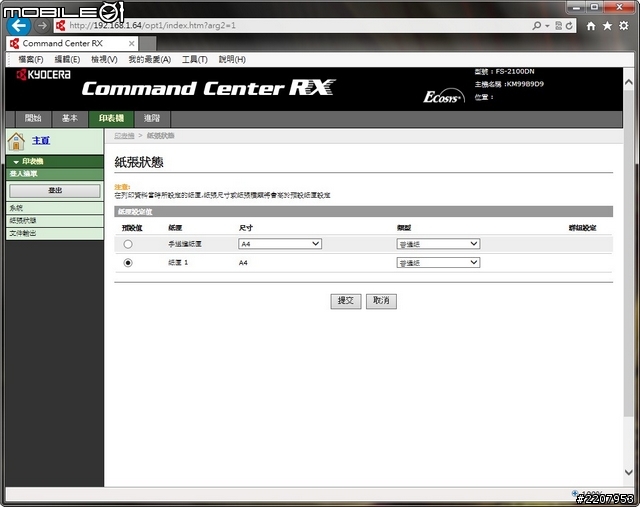This screenshot has width=640, height=507.
Task: Open the media type dropdown for manual tray
Action: [438, 244]
